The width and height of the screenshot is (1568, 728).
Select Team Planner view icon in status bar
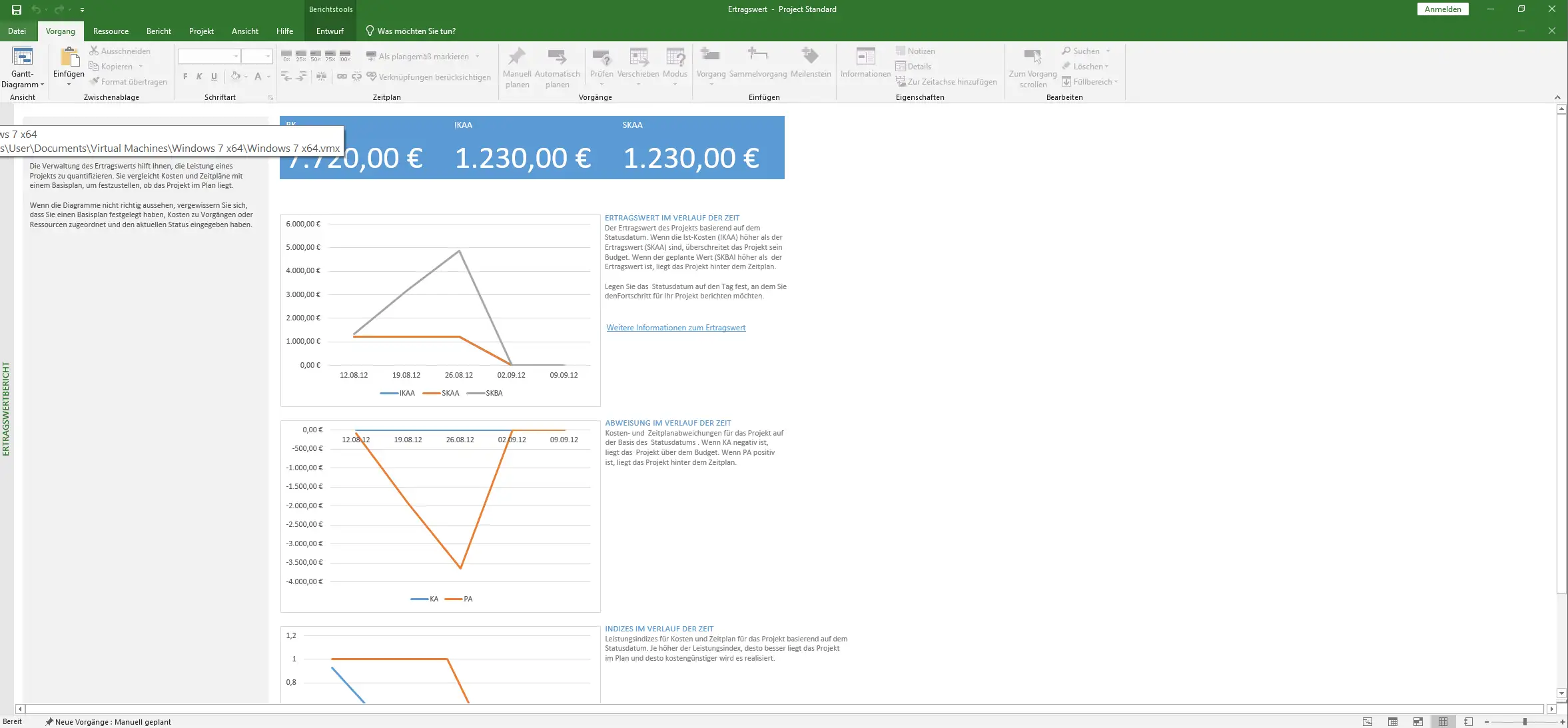pos(1418,721)
